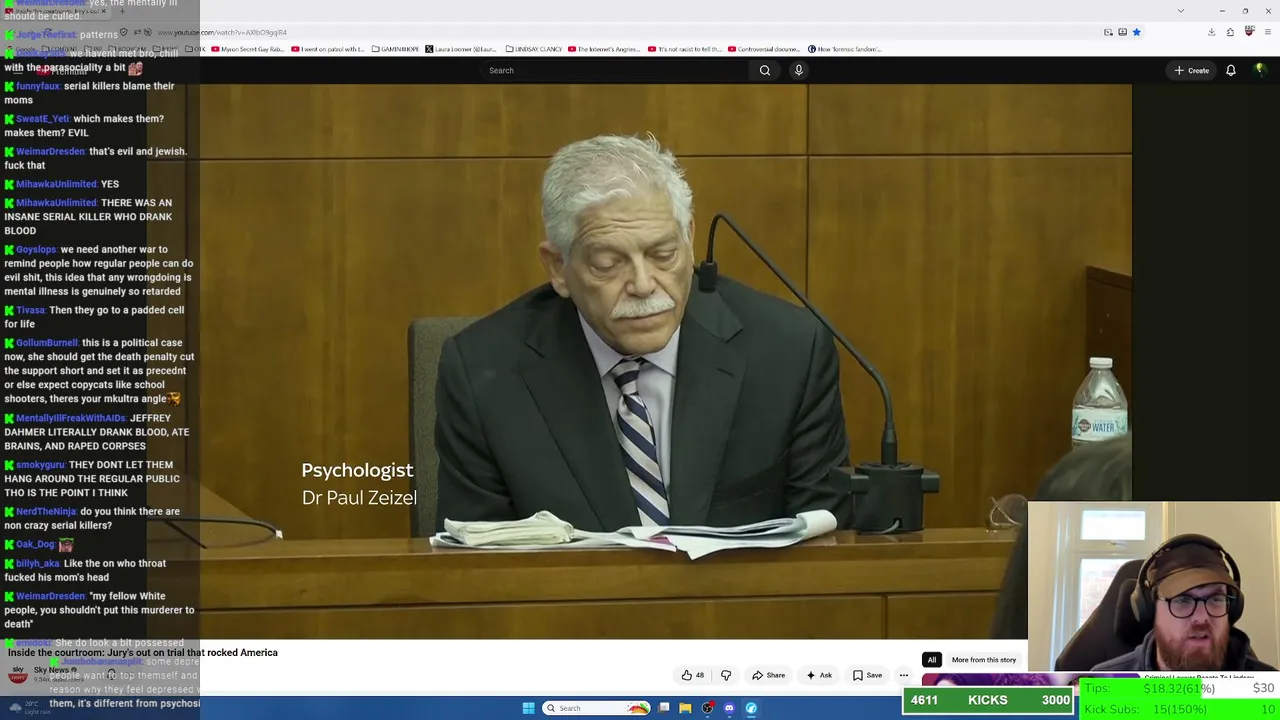Open File Explorer from the taskbar

click(685, 708)
